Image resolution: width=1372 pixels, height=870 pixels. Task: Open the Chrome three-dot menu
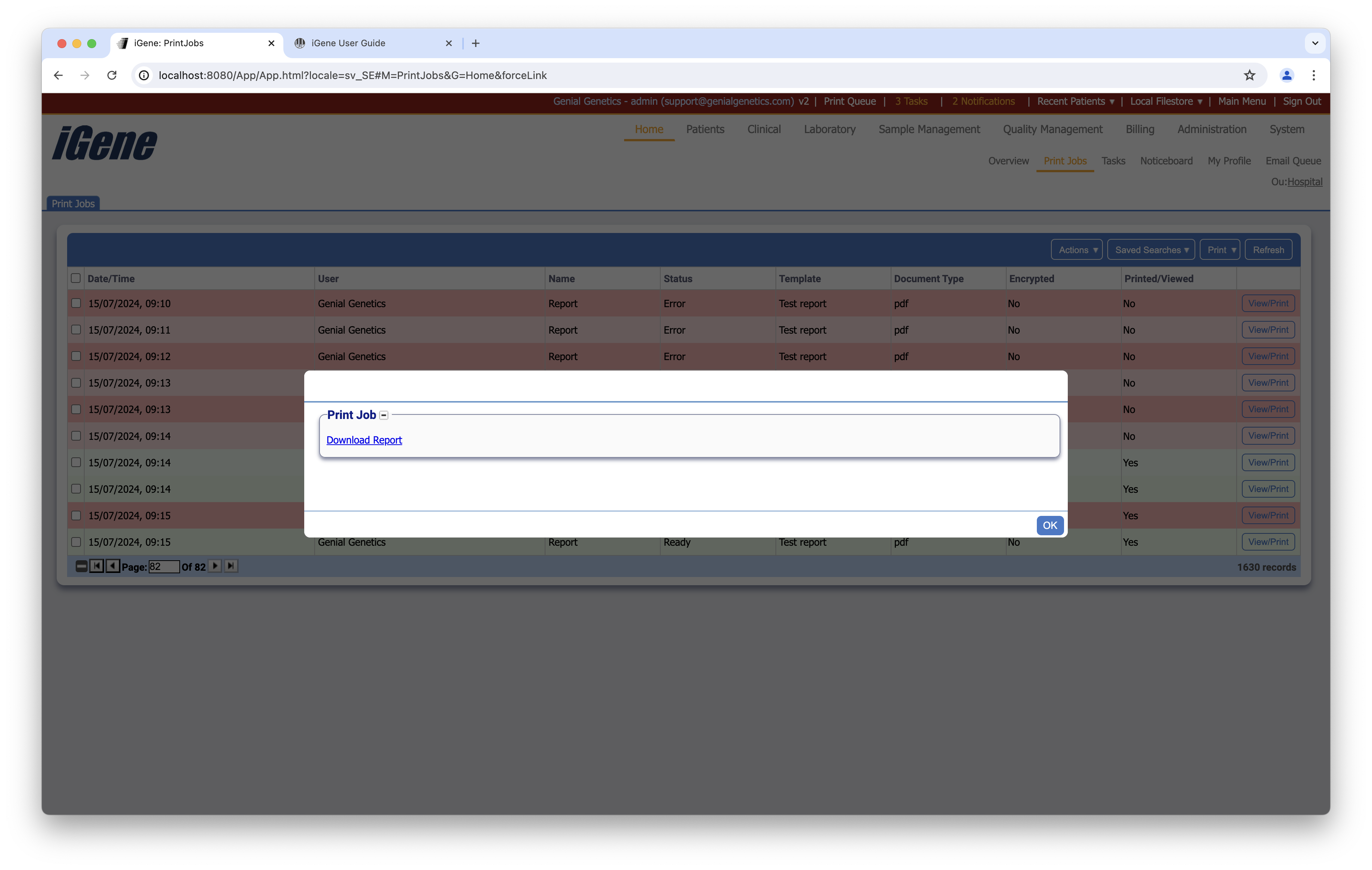coord(1314,75)
